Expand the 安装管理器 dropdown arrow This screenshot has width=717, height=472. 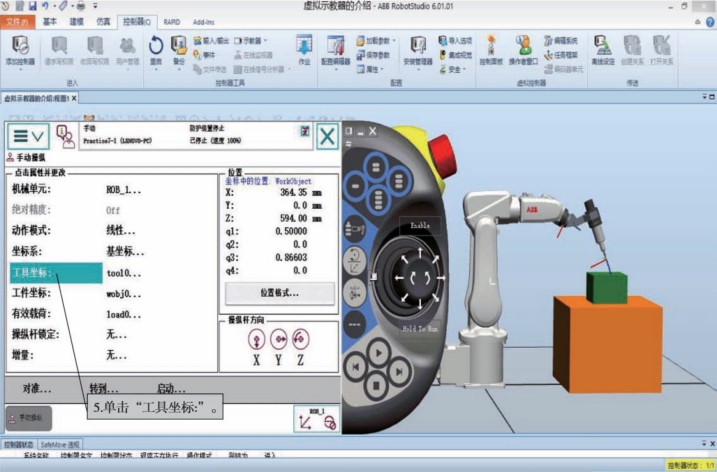(x=418, y=70)
